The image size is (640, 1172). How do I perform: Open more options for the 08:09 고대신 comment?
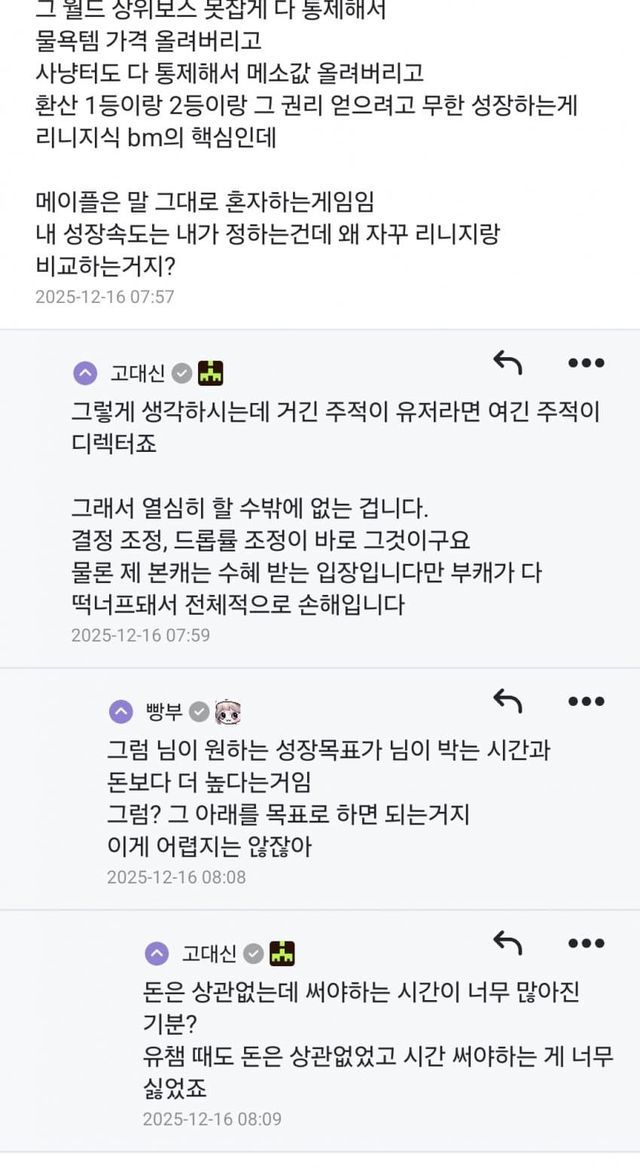click(x=586, y=943)
